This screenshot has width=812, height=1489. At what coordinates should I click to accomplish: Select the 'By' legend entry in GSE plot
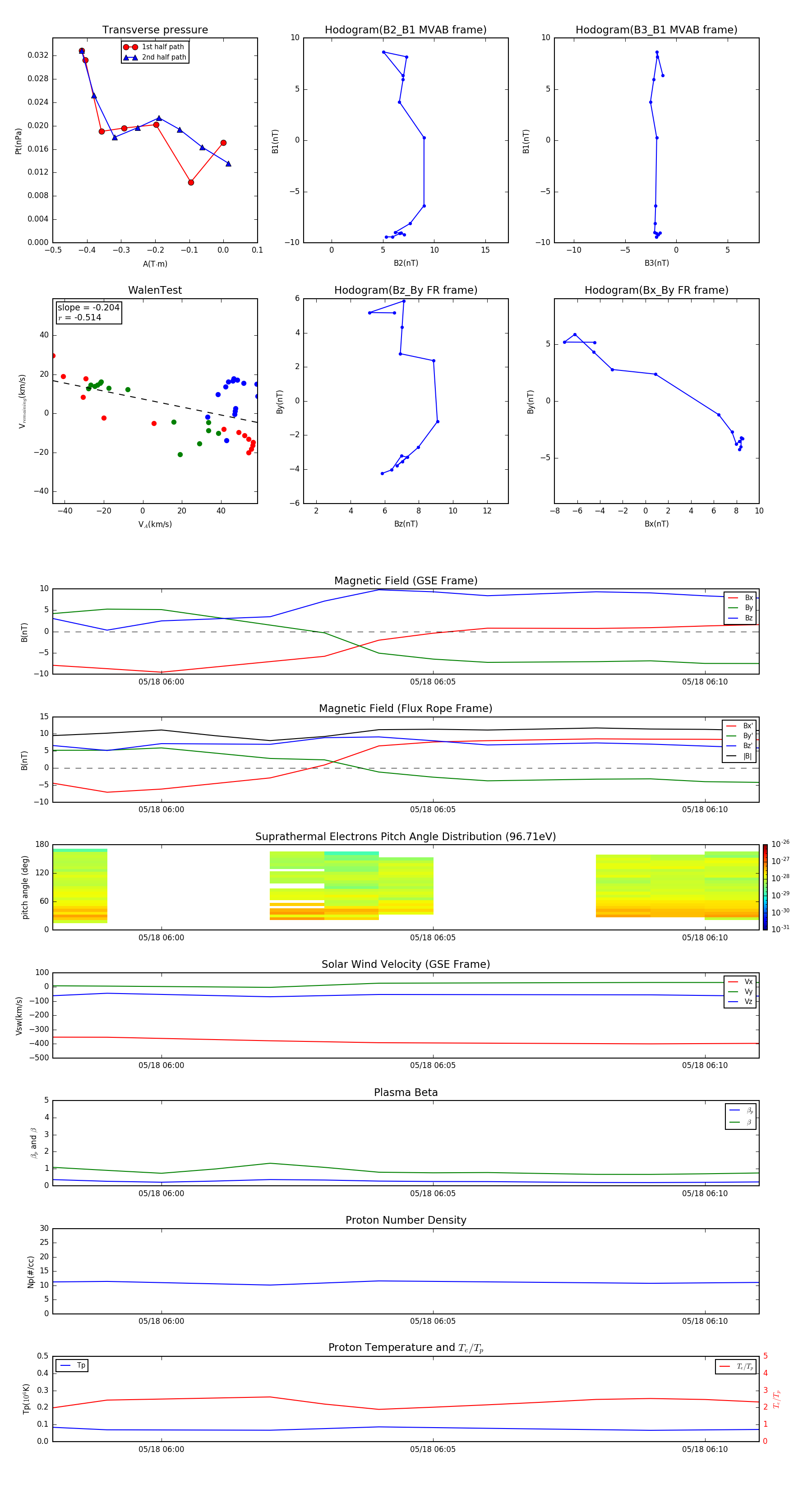coord(740,608)
